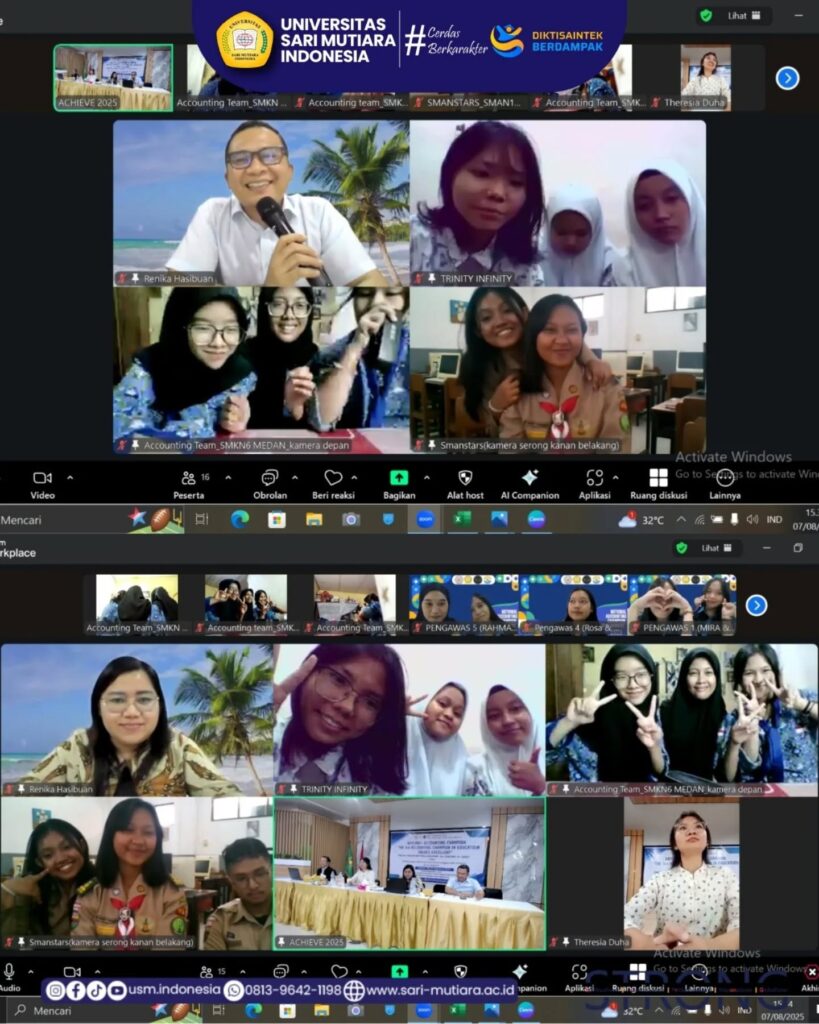Click AI Companion sparkle icon, lower Zoom window
The width and height of the screenshot is (819, 1024).
pyautogui.click(x=521, y=971)
